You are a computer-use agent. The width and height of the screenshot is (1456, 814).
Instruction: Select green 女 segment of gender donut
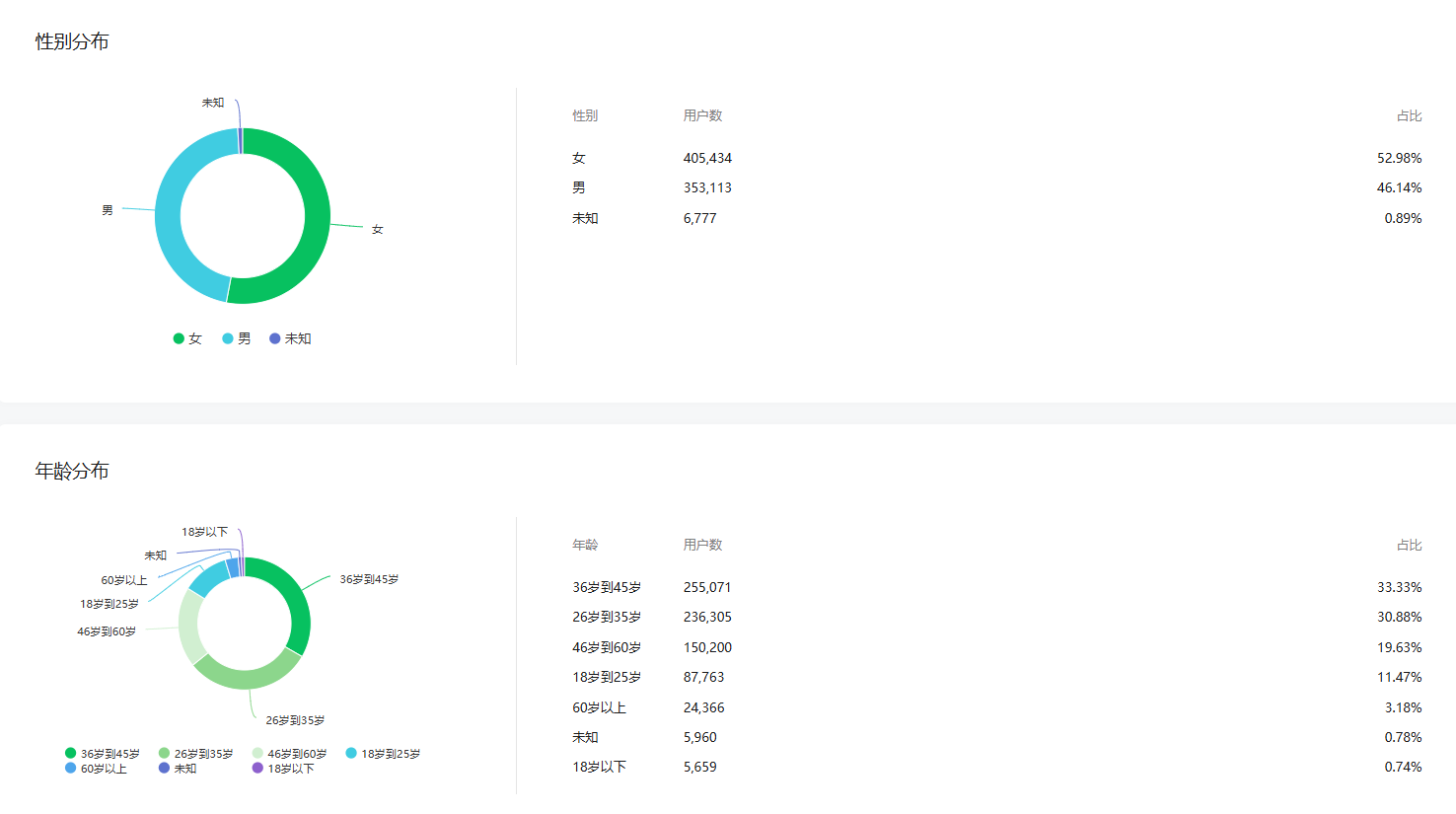[x=317, y=216]
